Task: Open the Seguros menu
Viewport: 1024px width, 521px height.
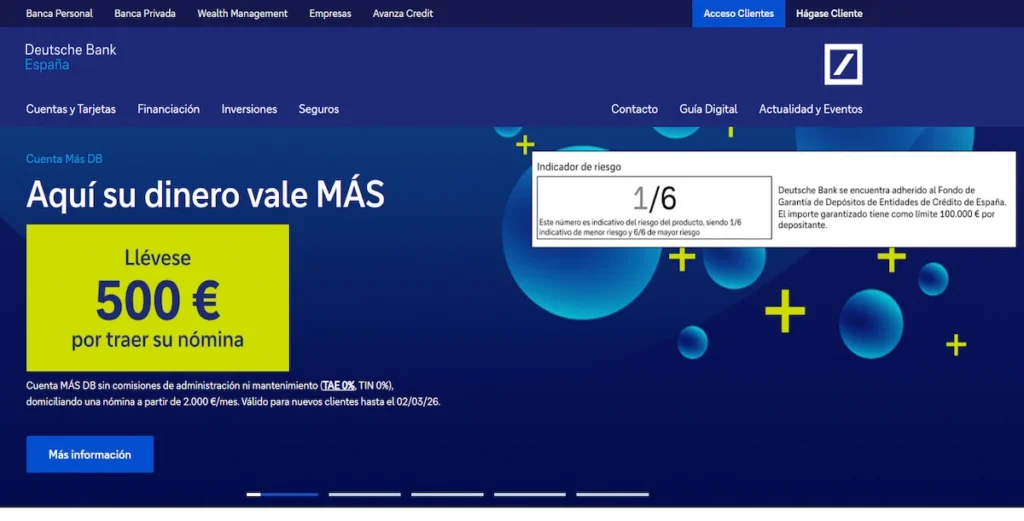Action: coord(319,109)
